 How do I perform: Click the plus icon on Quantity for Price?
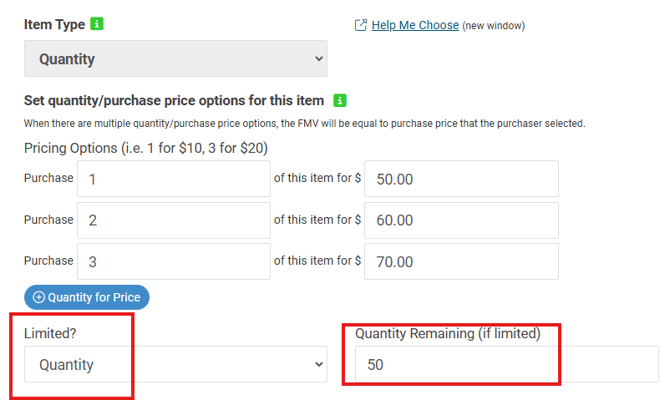coord(39,297)
